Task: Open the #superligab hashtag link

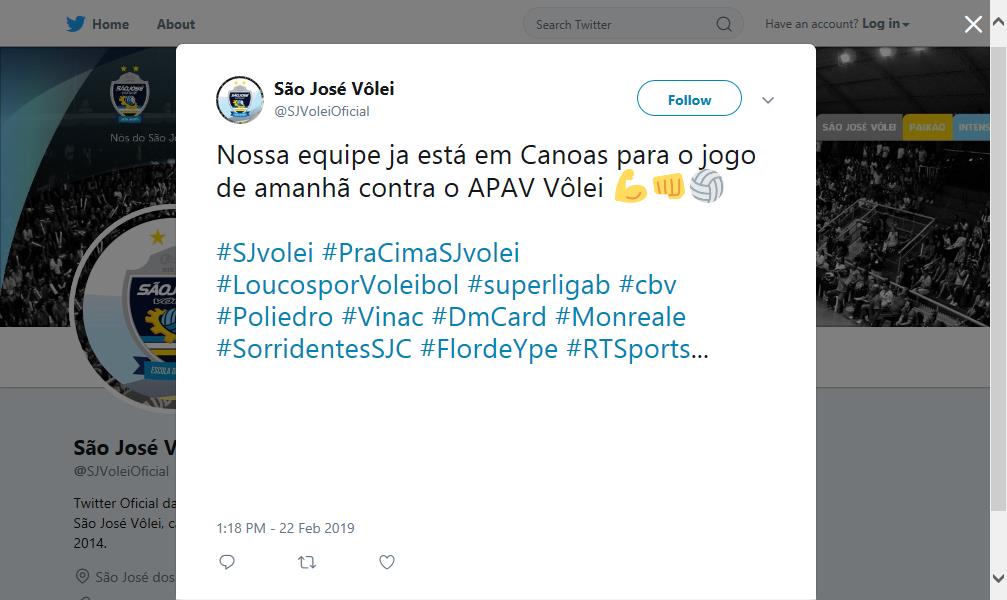Action: point(539,285)
